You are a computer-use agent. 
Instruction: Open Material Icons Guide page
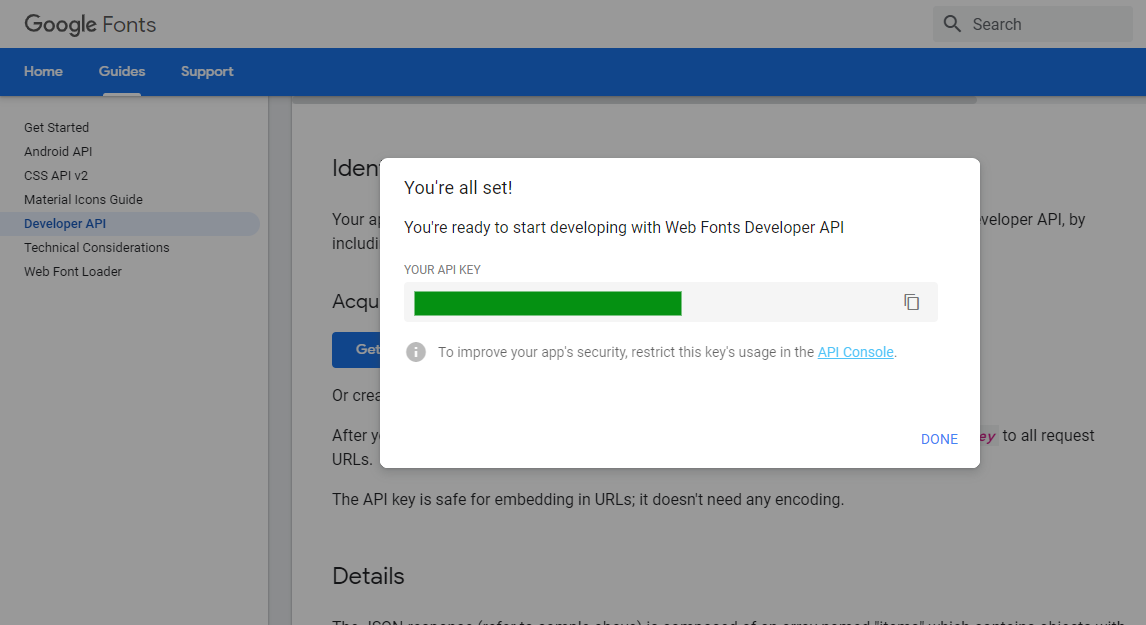[83, 200]
